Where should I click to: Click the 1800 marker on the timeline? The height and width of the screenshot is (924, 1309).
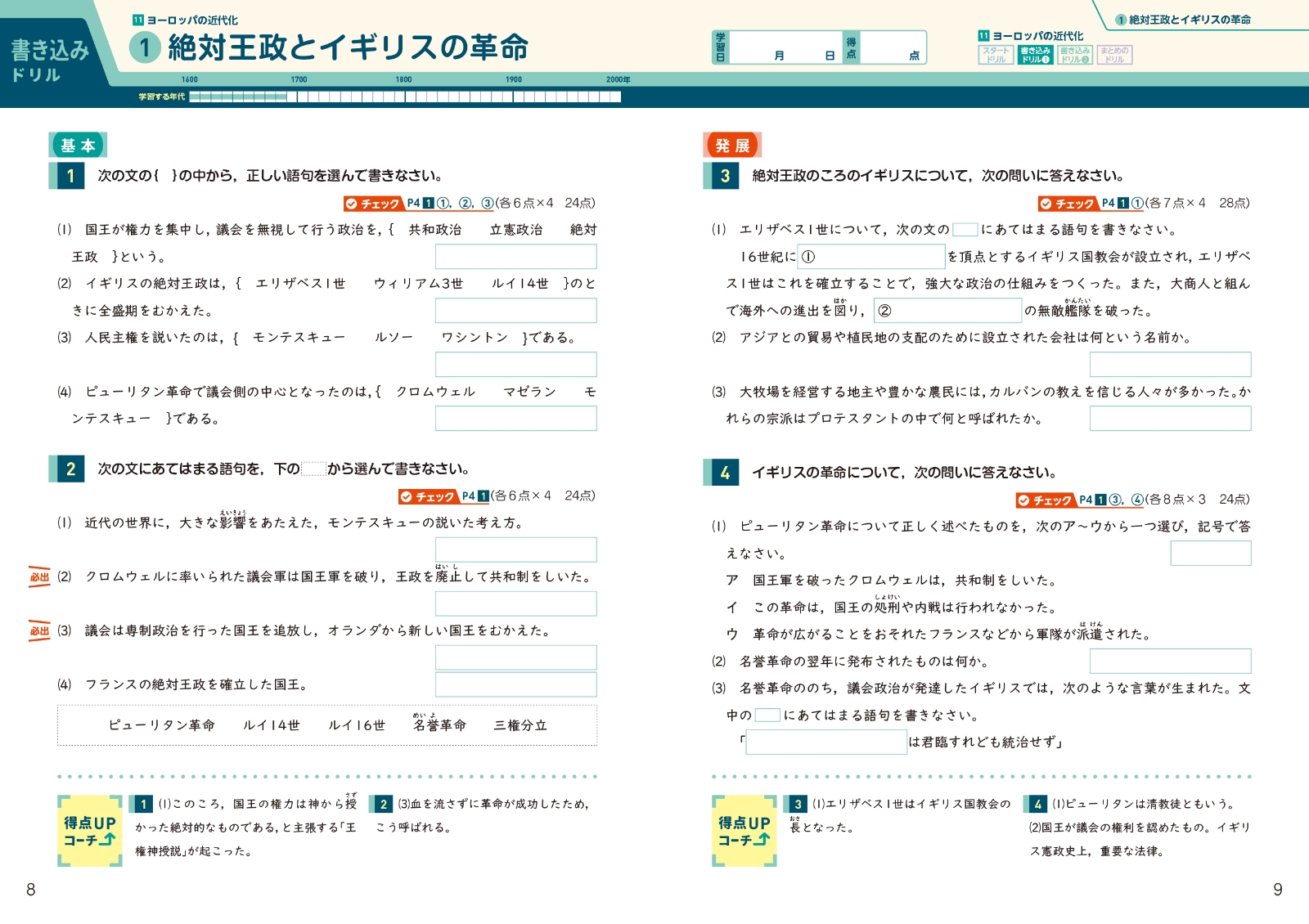(x=403, y=79)
